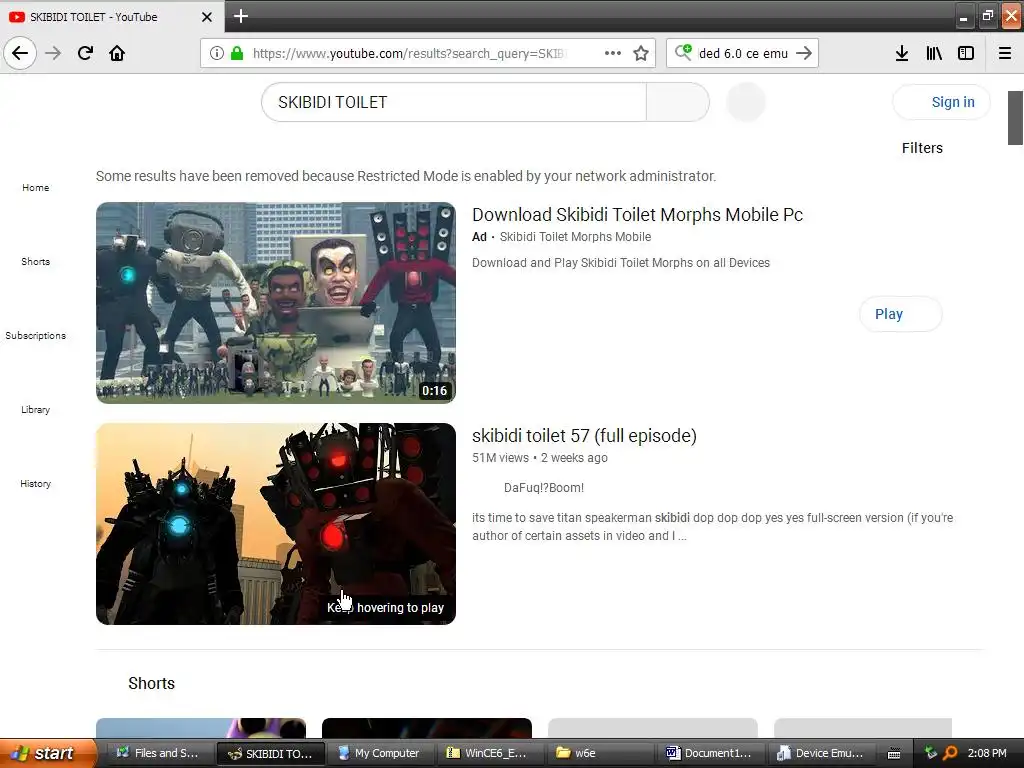Submit browser search with the arrow button

(804, 53)
